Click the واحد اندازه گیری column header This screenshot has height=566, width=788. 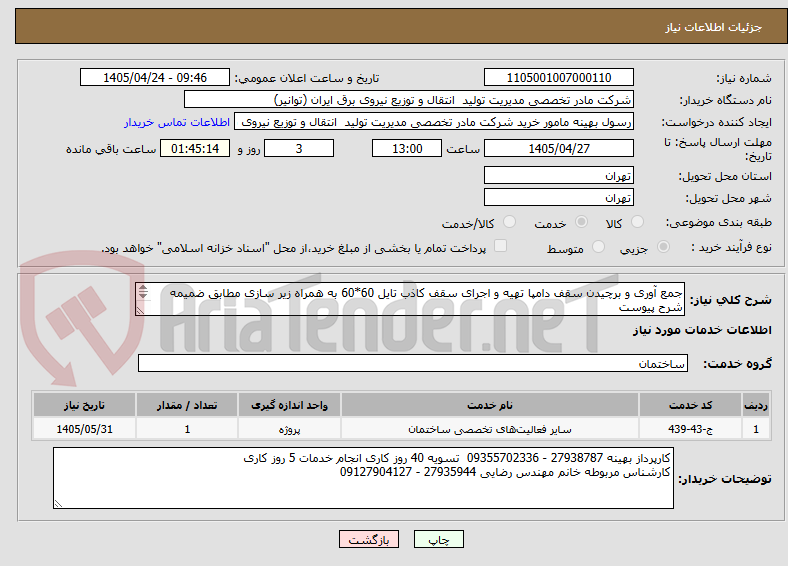289,405
